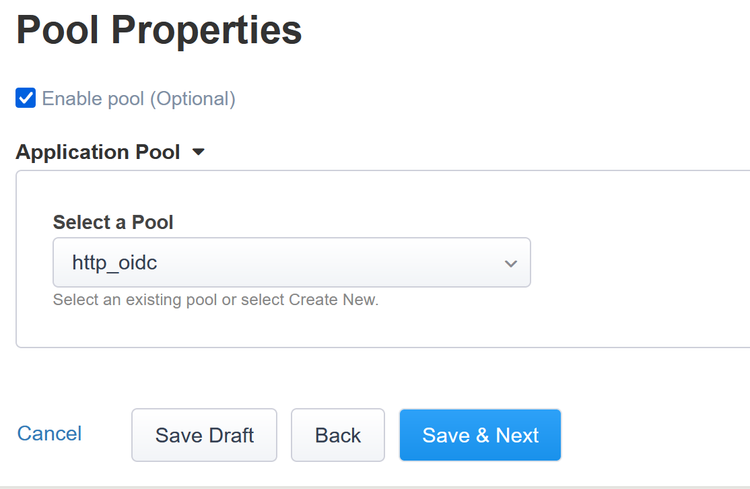Click the down-pointing triangle icon after Application Pool
Viewport: 750px width, 489px height.
click(x=198, y=153)
